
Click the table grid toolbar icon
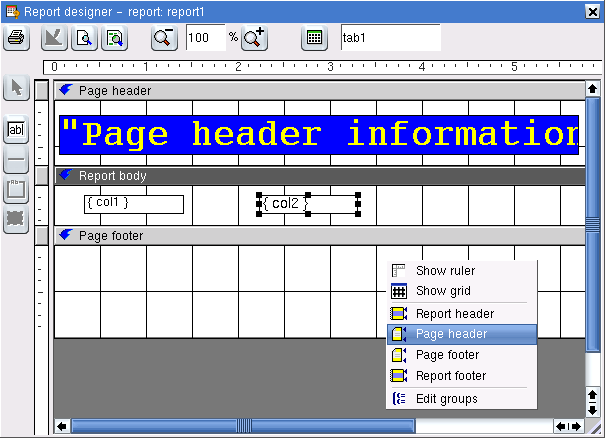click(314, 38)
